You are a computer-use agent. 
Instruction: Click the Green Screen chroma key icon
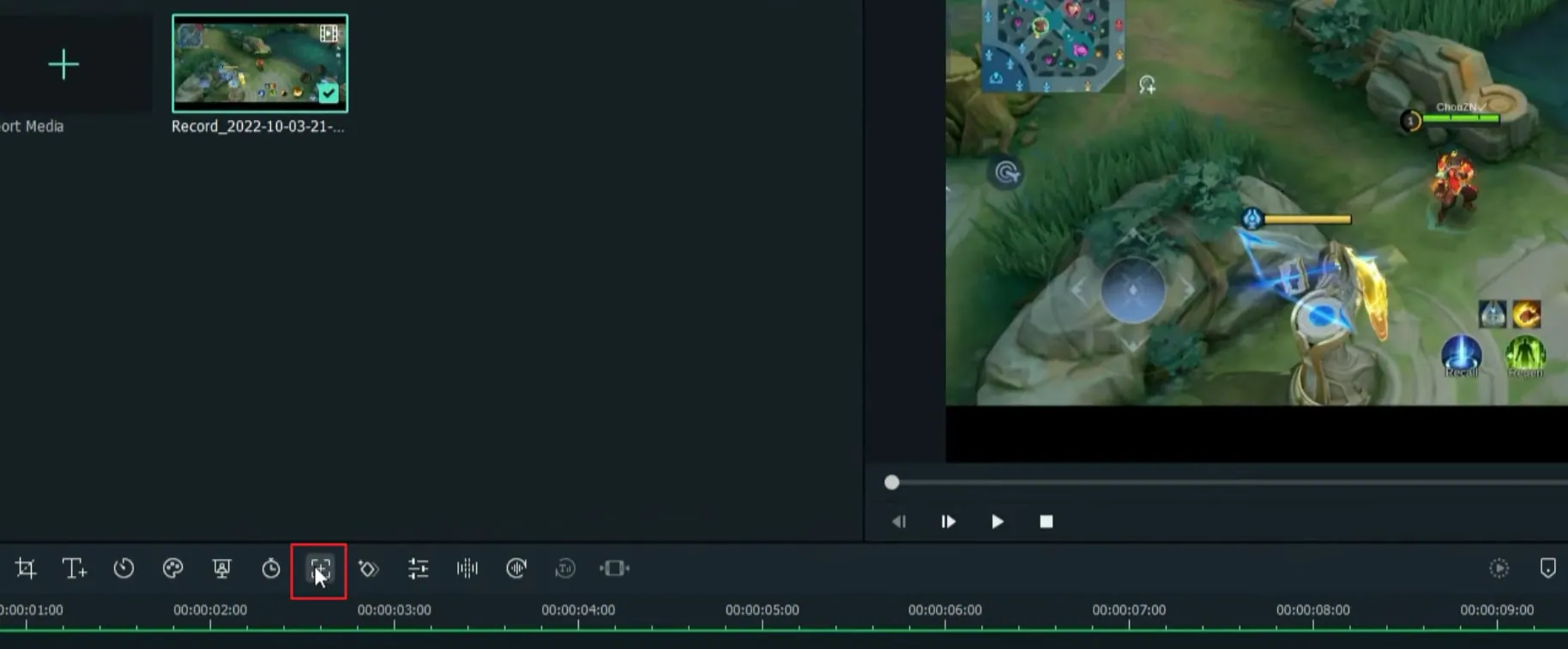pyautogui.click(x=221, y=568)
